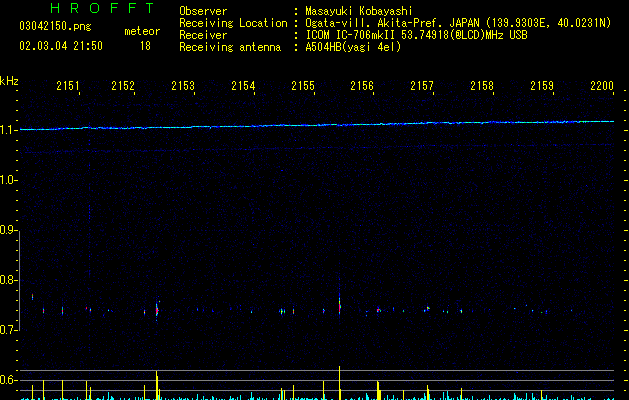Click the strongest meteor echo near 2155:40
Screen dimensions: 629x400
coord(339,304)
